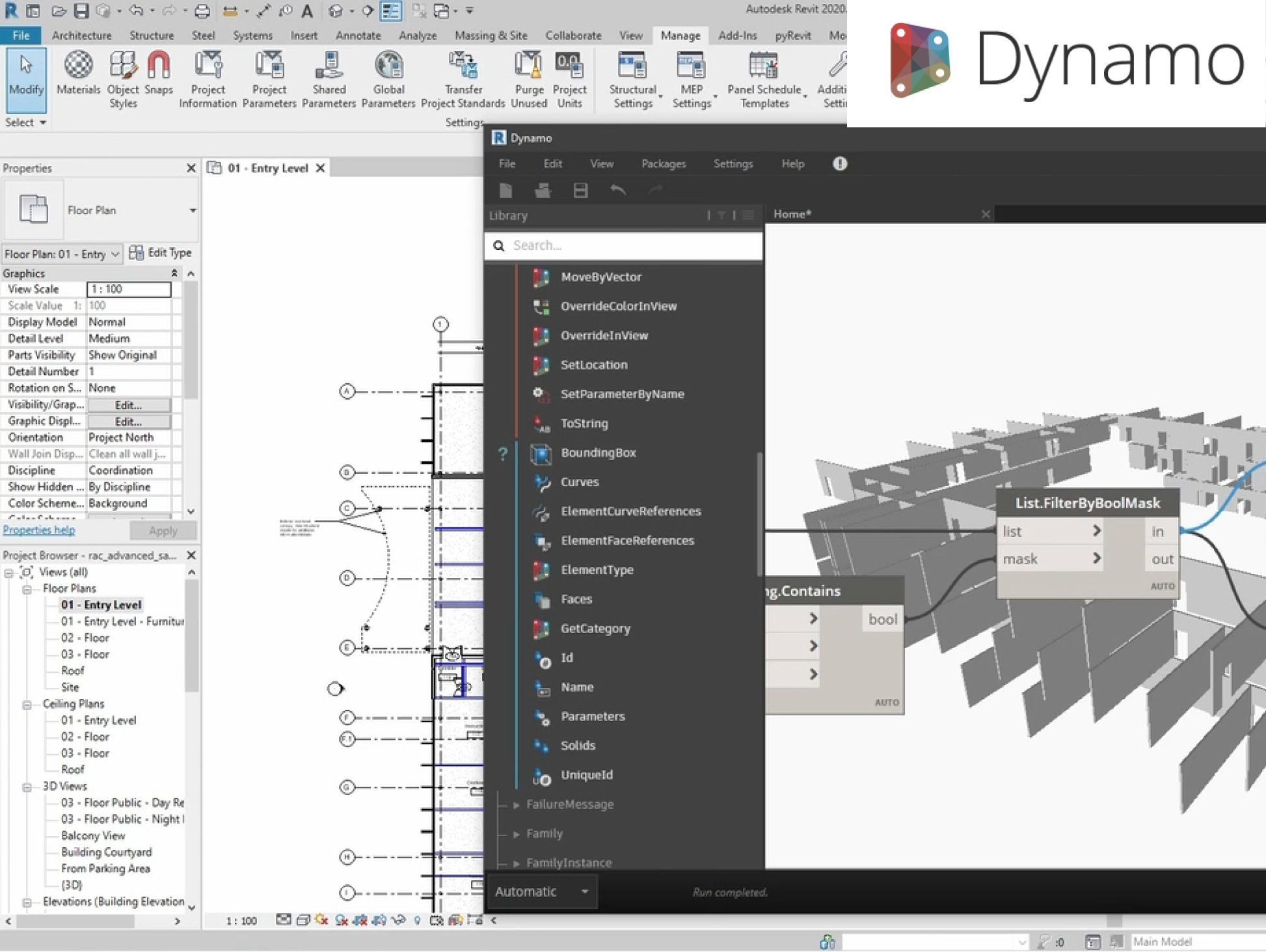Collapse Floor Plans tree node
The height and width of the screenshot is (952, 1266).
(x=27, y=589)
